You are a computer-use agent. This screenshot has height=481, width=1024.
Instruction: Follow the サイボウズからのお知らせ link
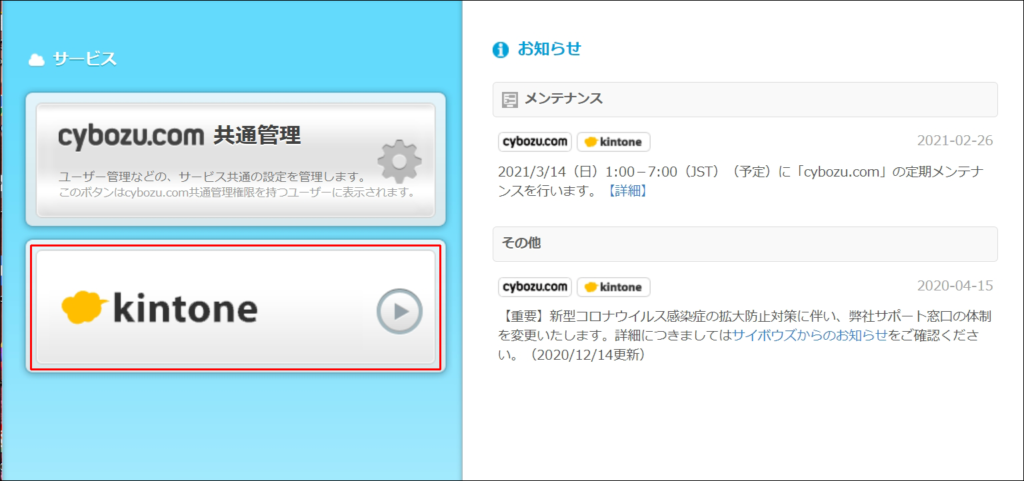(809, 335)
